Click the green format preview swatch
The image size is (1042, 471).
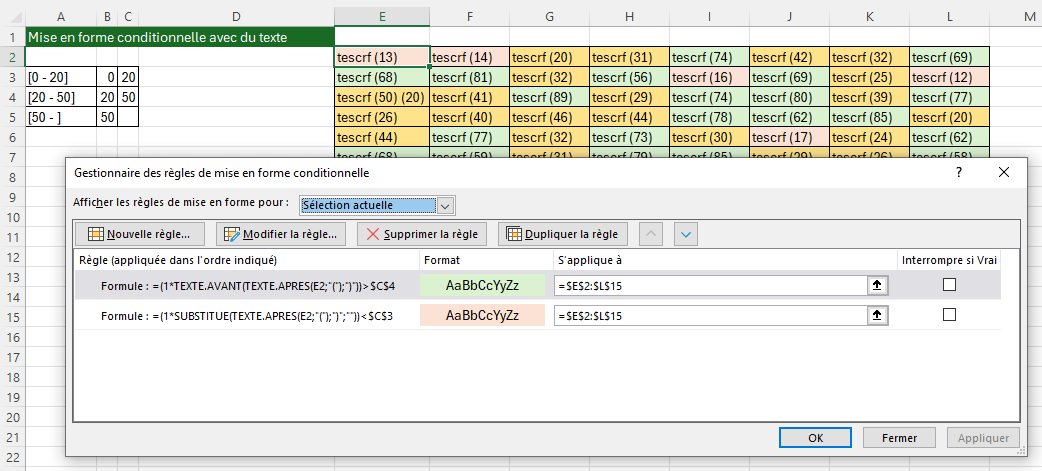pyautogui.click(x=482, y=285)
